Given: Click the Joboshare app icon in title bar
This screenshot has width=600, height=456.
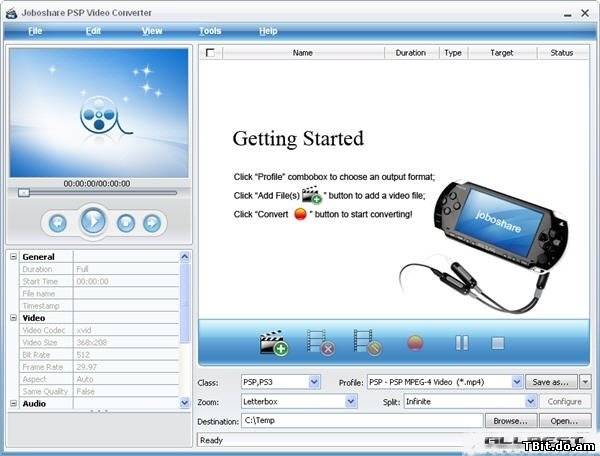Looking at the screenshot, I should [11, 13].
